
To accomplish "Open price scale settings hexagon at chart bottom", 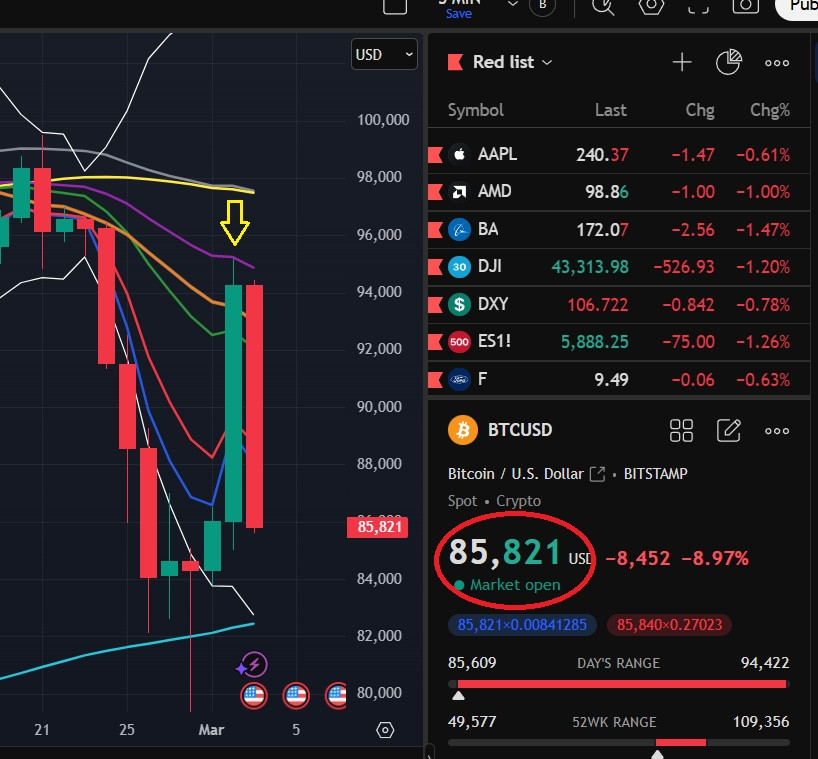I will click(385, 730).
